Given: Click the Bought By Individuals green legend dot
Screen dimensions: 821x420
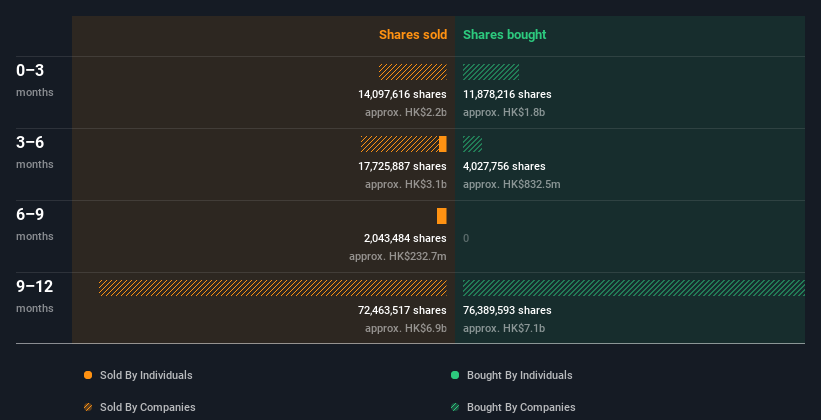Looking at the screenshot, I should [455, 375].
